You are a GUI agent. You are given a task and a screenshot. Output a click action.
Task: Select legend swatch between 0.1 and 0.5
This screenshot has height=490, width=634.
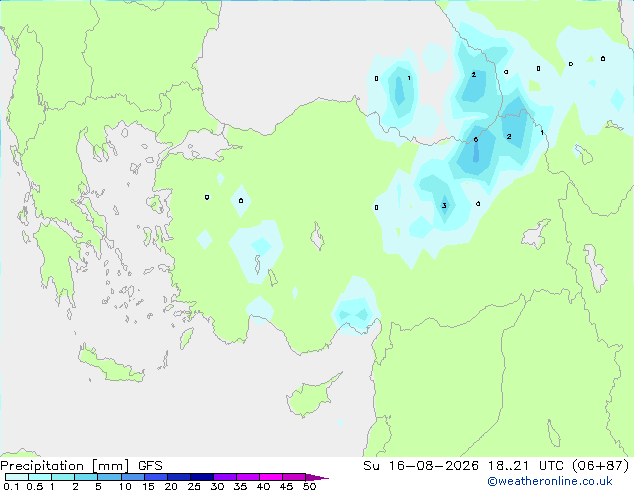17,477
